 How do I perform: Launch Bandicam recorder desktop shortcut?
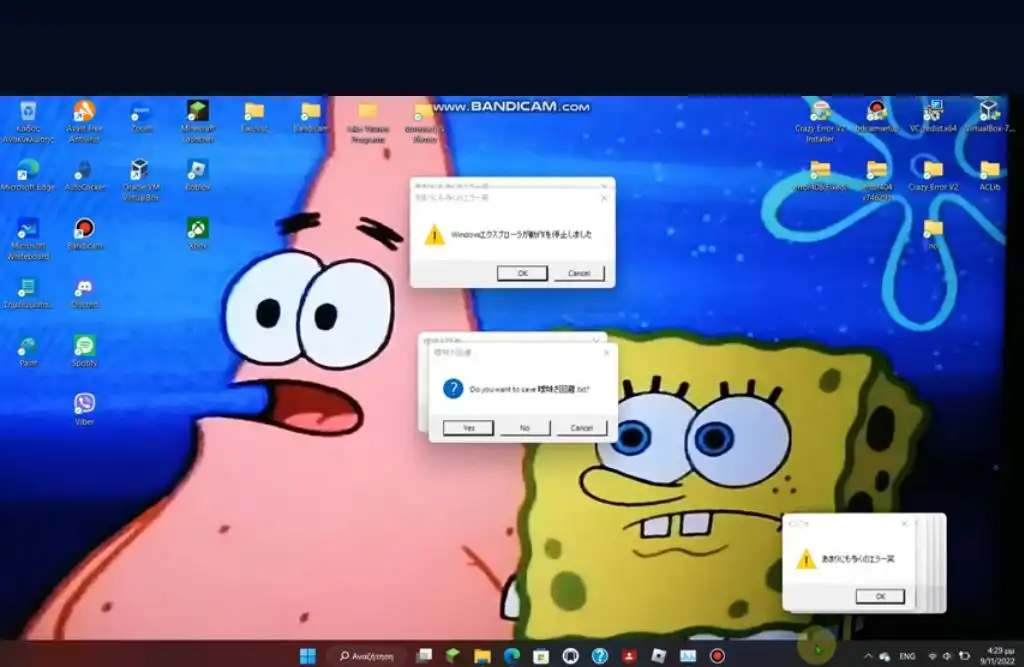click(x=84, y=234)
